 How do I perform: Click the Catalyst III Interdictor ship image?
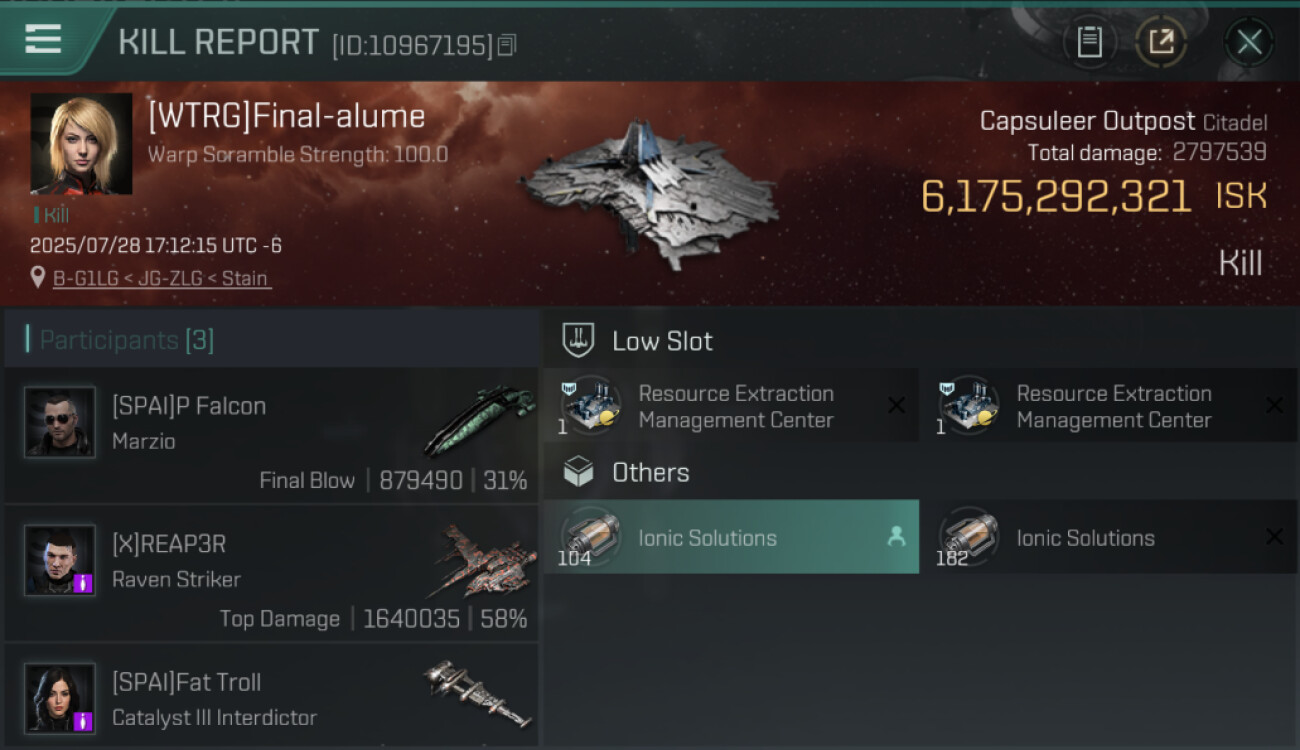click(476, 692)
